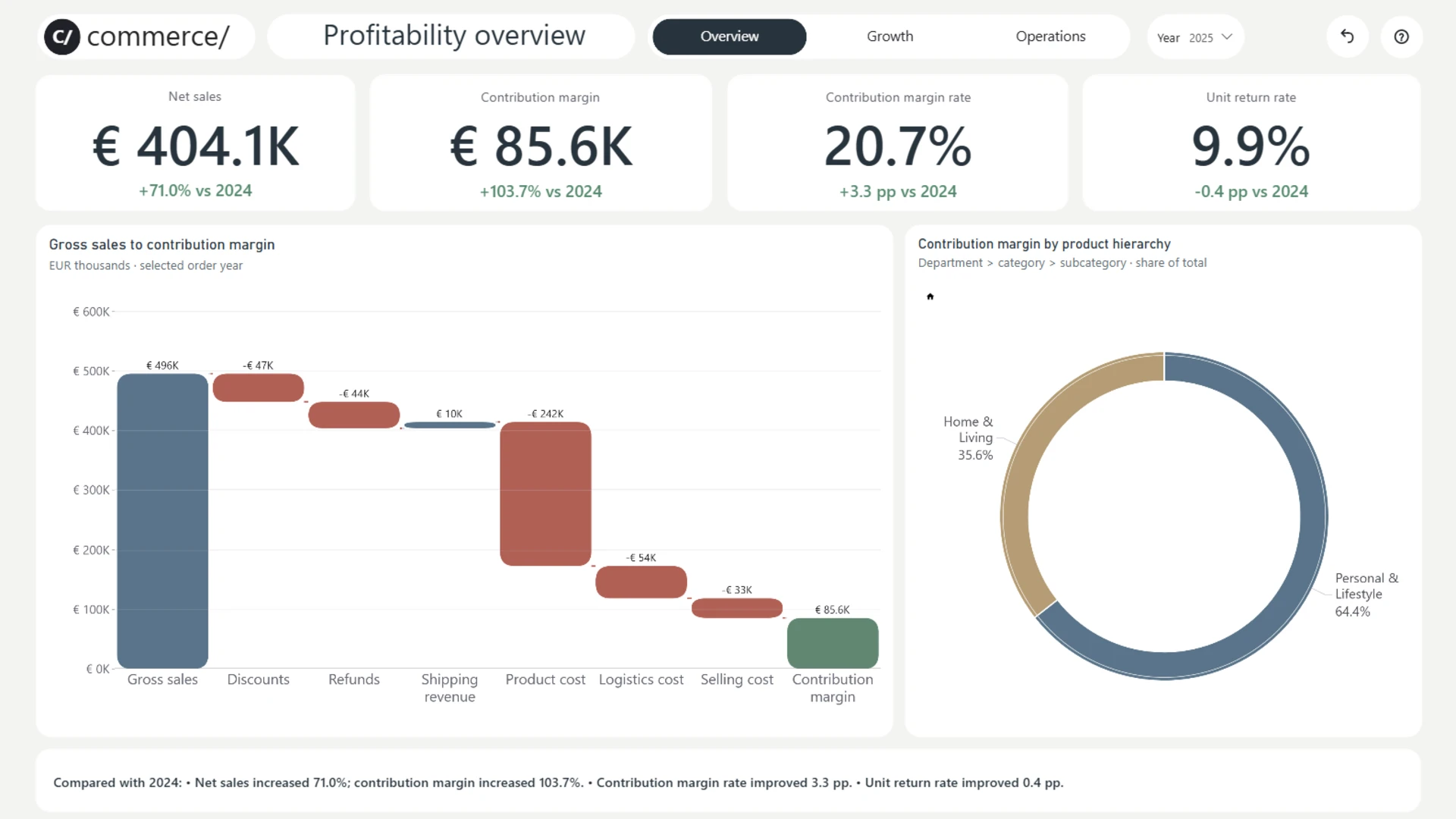Click the Logistics cost waterfall bar
The width and height of the screenshot is (1456, 819).
641,582
